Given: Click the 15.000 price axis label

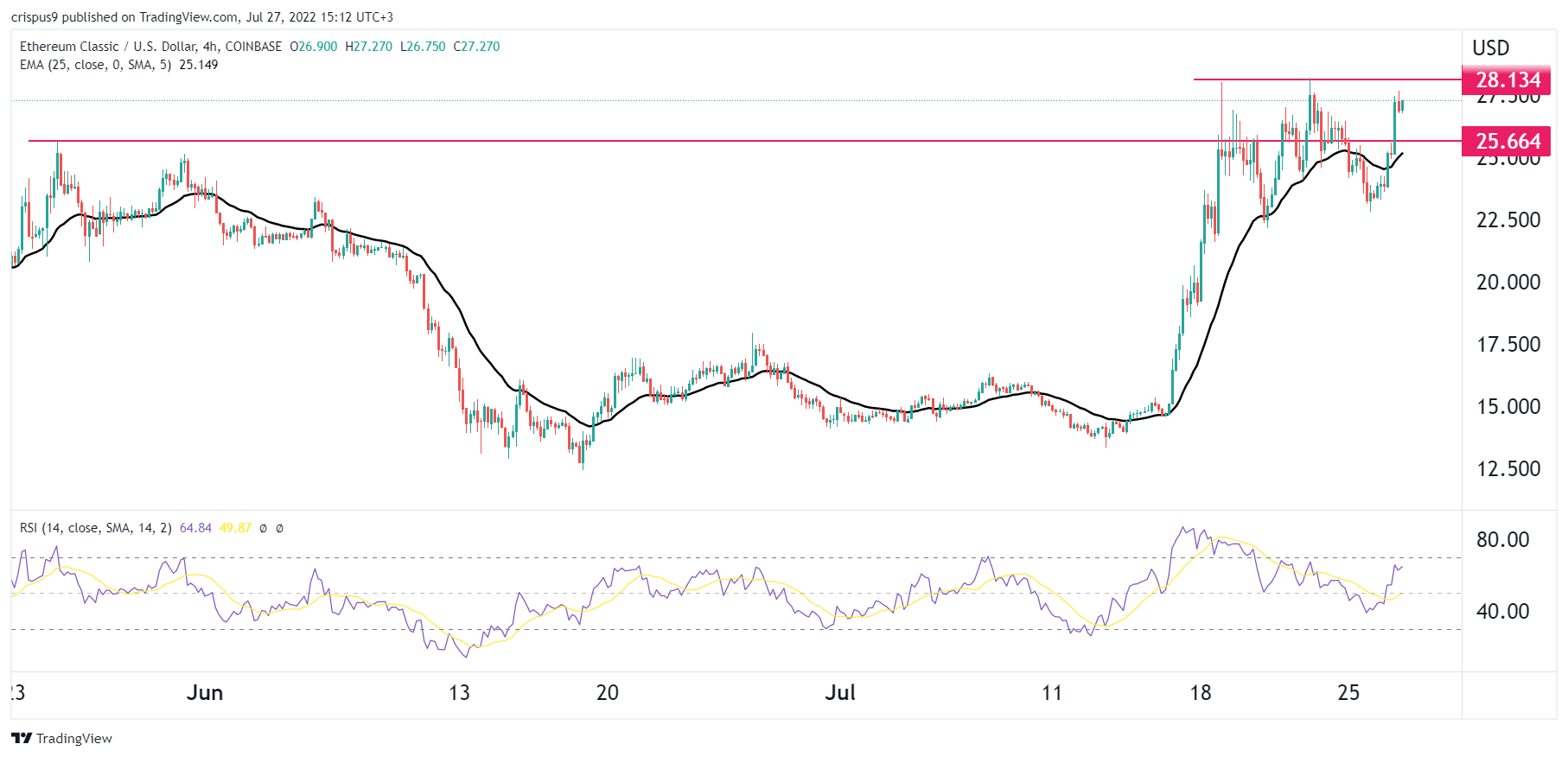Looking at the screenshot, I should click(x=1508, y=407).
